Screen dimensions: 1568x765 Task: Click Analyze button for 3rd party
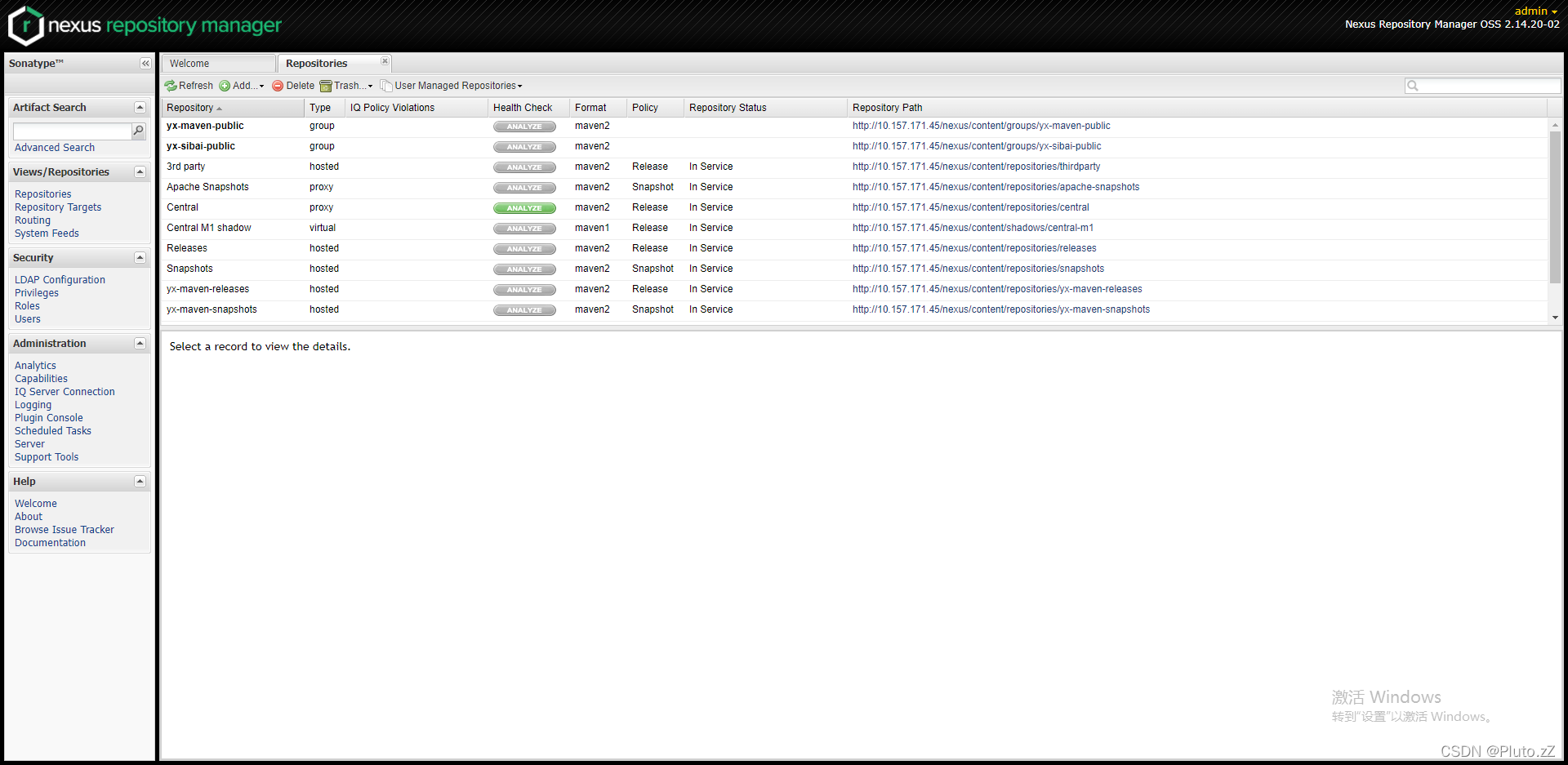(524, 167)
